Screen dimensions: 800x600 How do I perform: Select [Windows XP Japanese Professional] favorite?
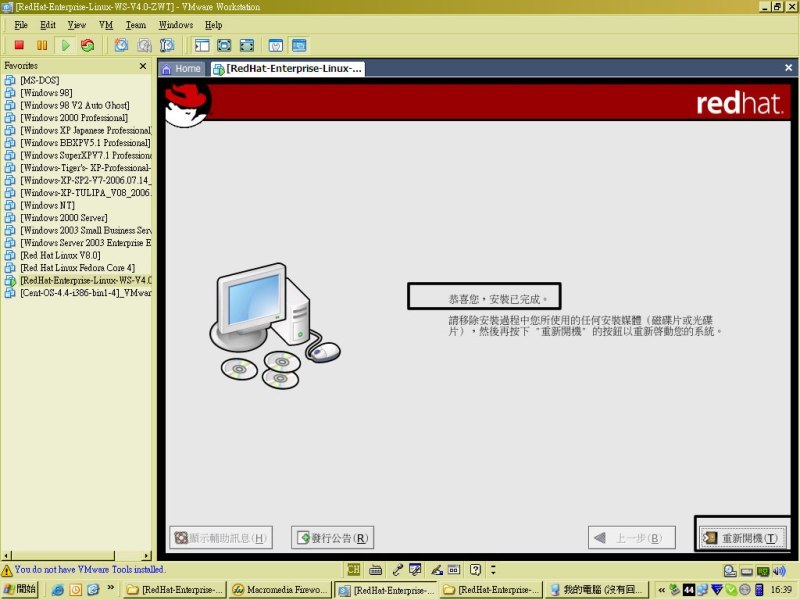coord(86,130)
